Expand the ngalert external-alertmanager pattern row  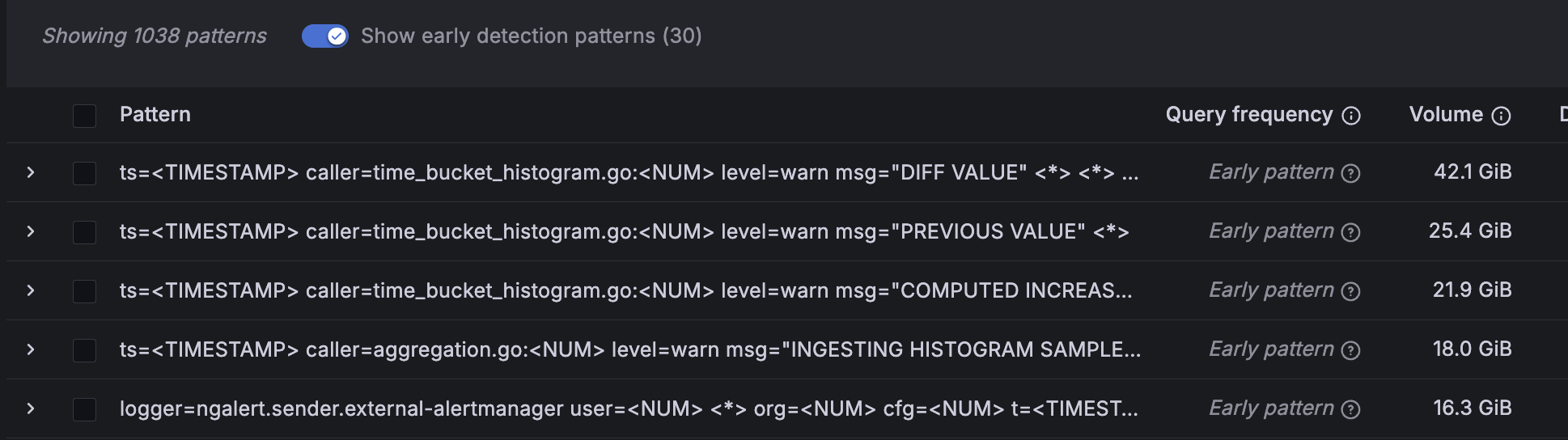coord(31,408)
